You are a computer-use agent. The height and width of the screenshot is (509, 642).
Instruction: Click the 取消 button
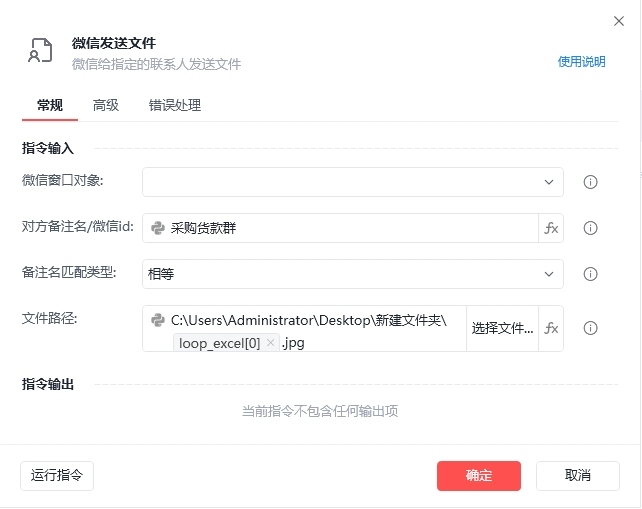tap(577, 475)
